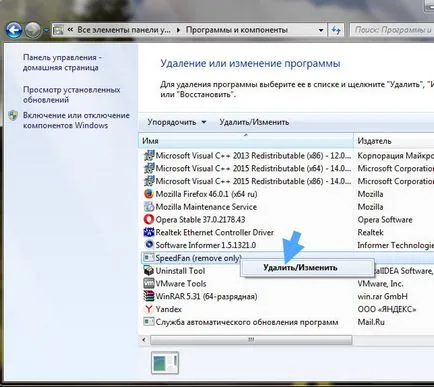Click the Mozilla Maintenance Service icon
The width and height of the screenshot is (434, 387).
point(149,207)
